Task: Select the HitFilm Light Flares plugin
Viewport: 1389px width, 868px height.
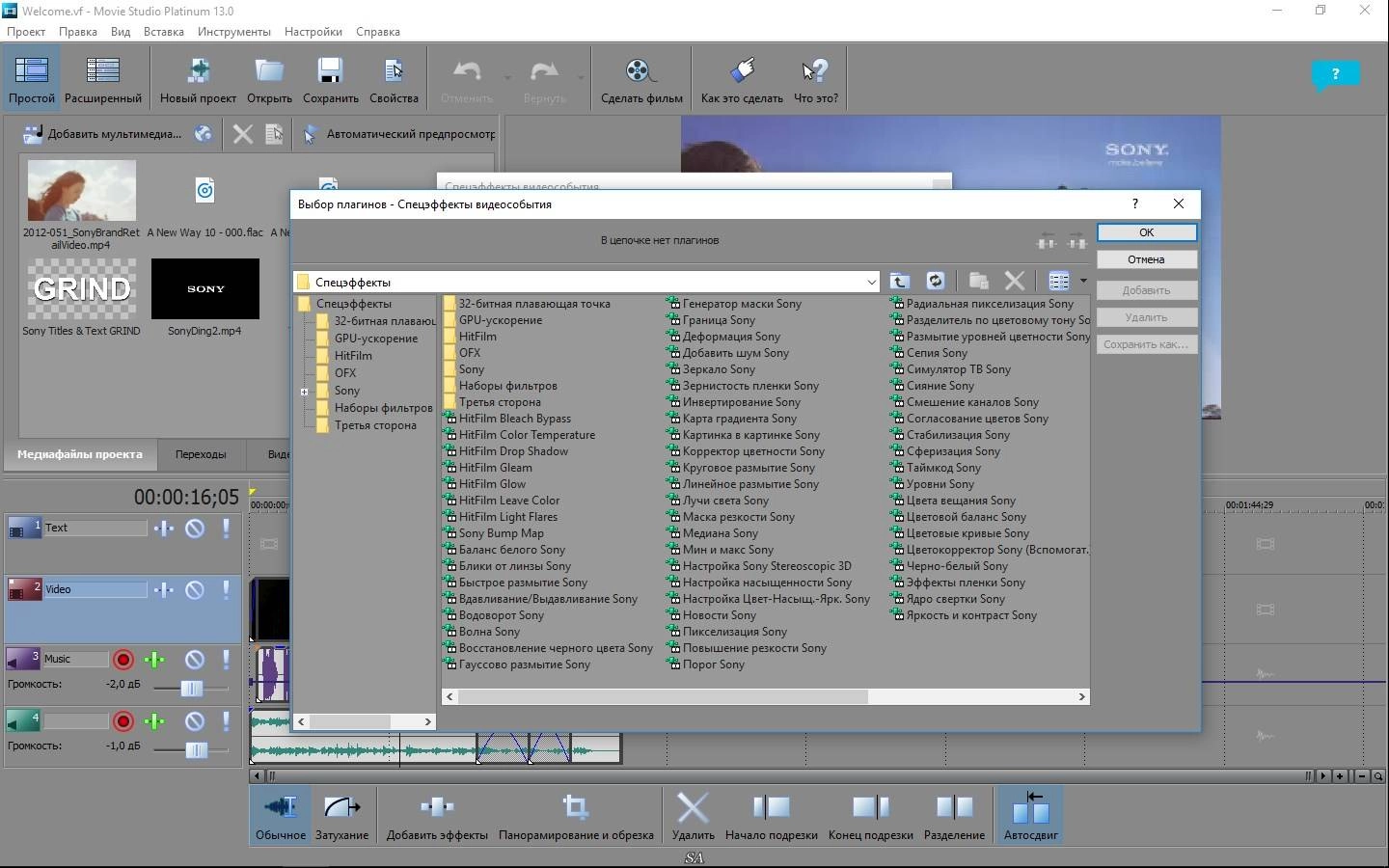Action: 507,517
